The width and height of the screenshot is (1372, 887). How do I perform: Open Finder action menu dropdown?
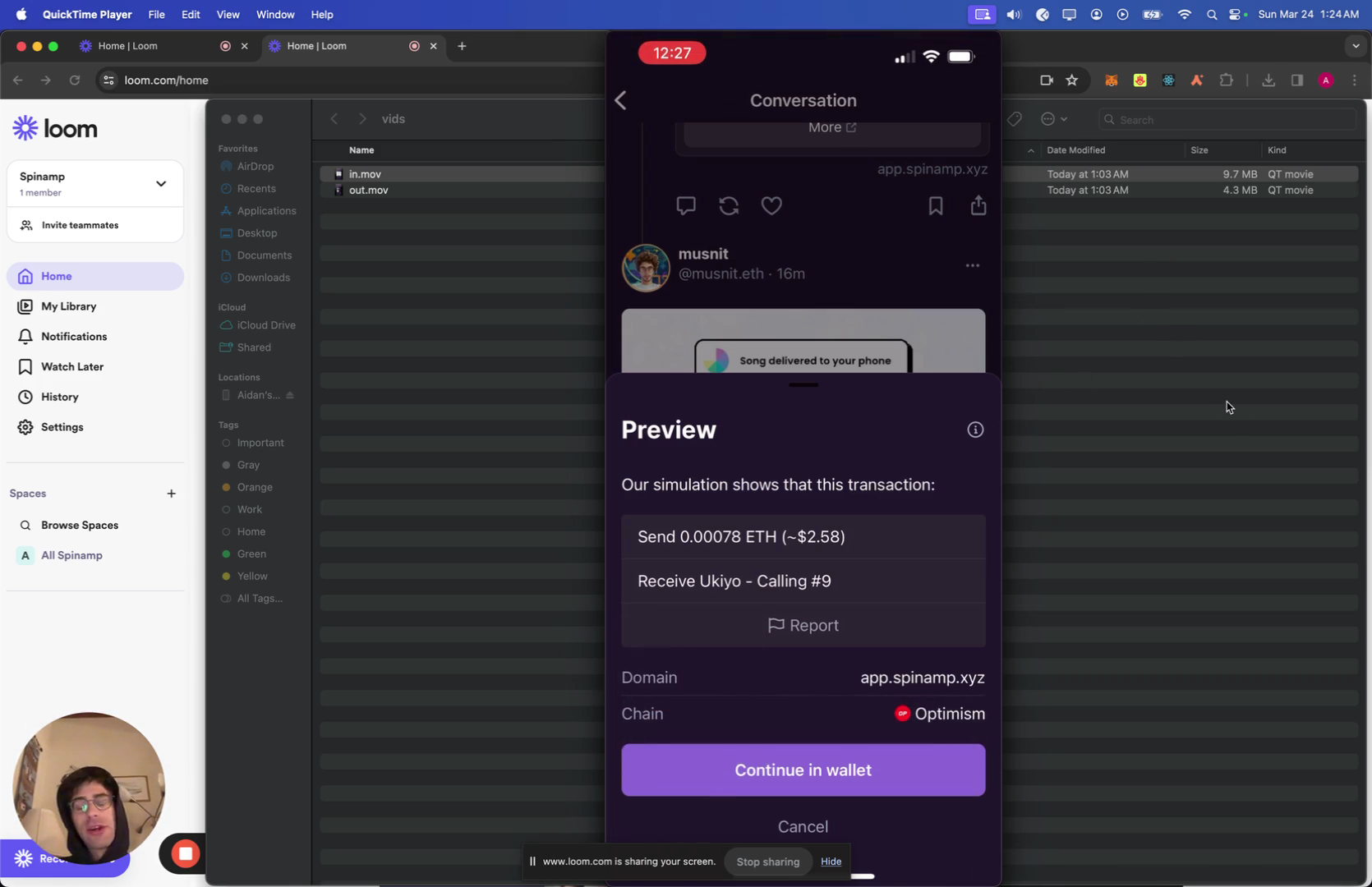(1054, 119)
